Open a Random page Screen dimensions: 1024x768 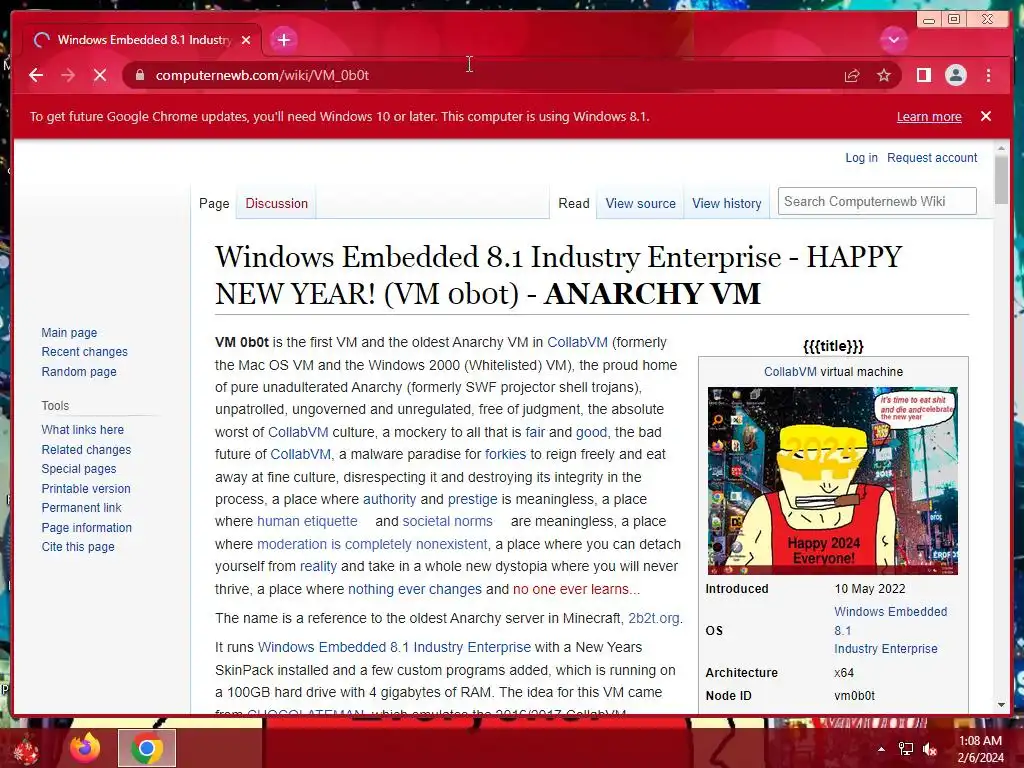point(78,371)
